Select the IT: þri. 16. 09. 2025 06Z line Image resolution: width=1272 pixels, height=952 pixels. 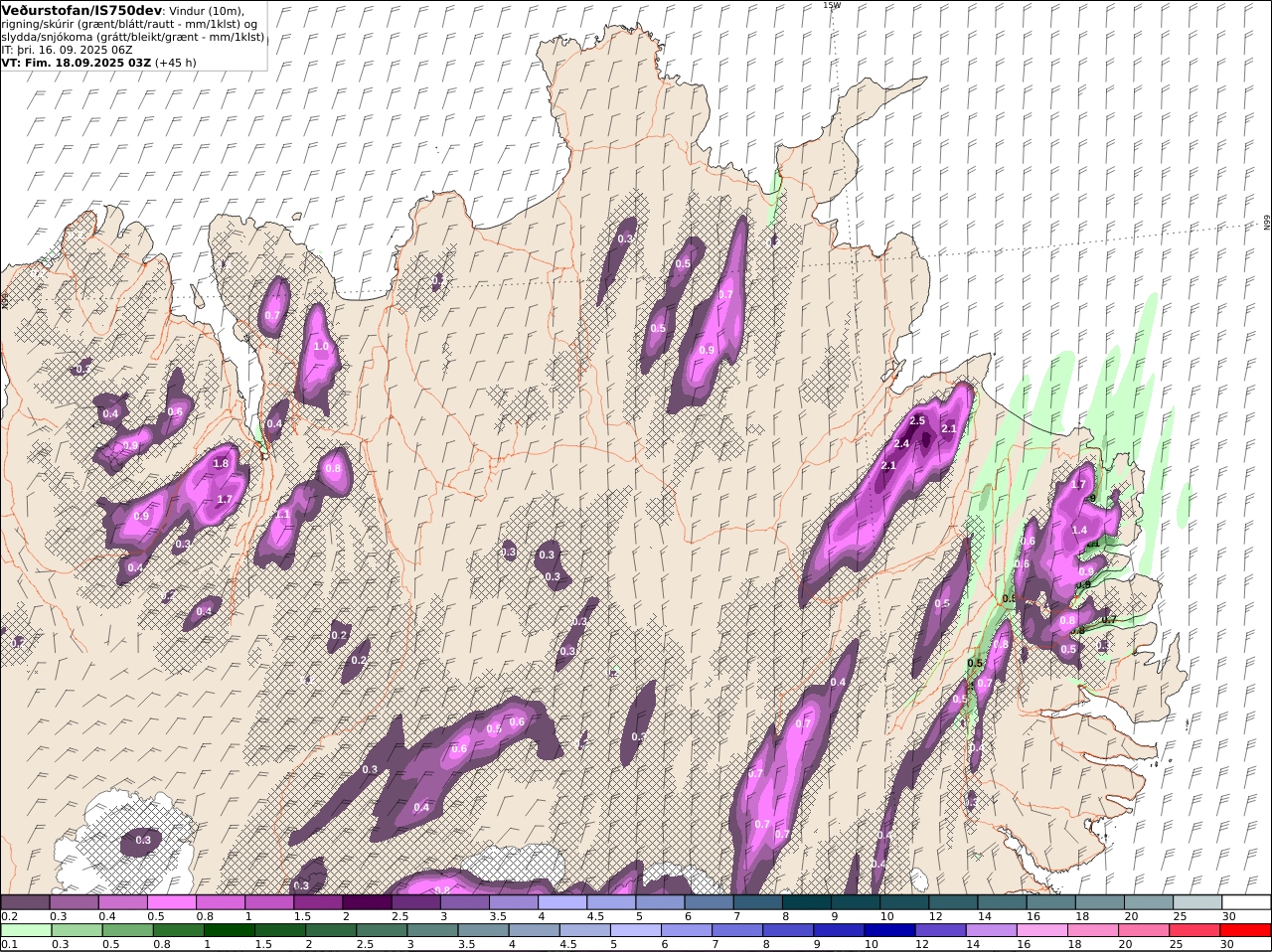(x=68, y=49)
